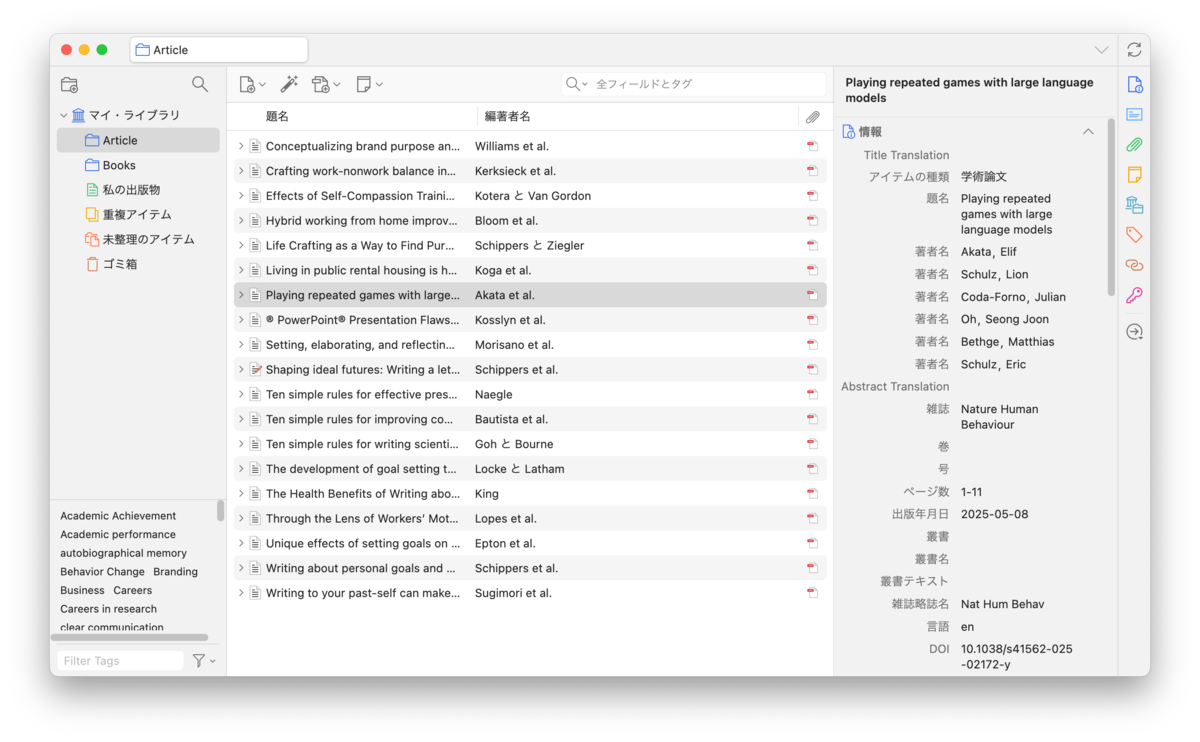This screenshot has height=742, width=1200.
Task: Click the Filter Tags input field
Action: (x=120, y=660)
